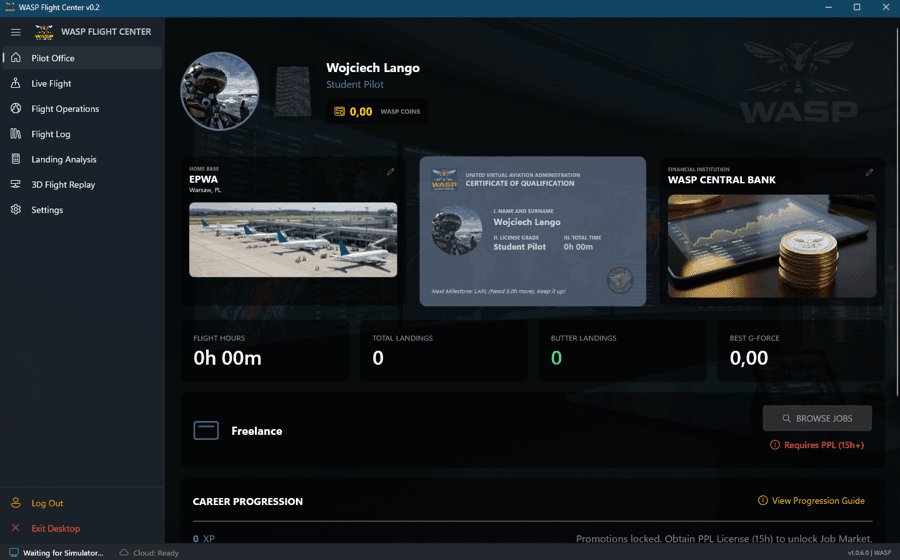The height and width of the screenshot is (560, 900).
Task: Open the Pilot Office page
Action: tap(82, 58)
